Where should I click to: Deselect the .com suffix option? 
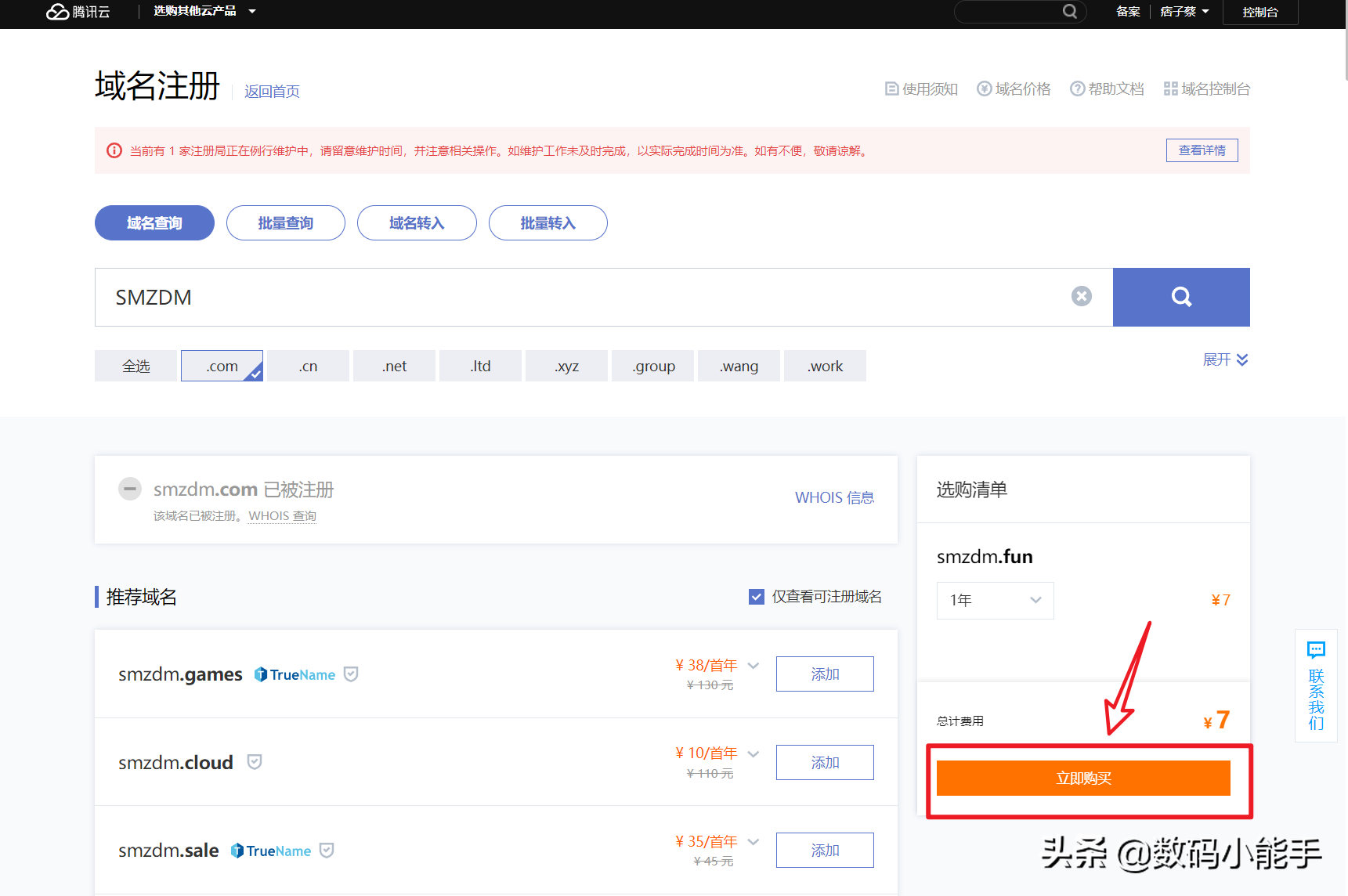coord(222,366)
